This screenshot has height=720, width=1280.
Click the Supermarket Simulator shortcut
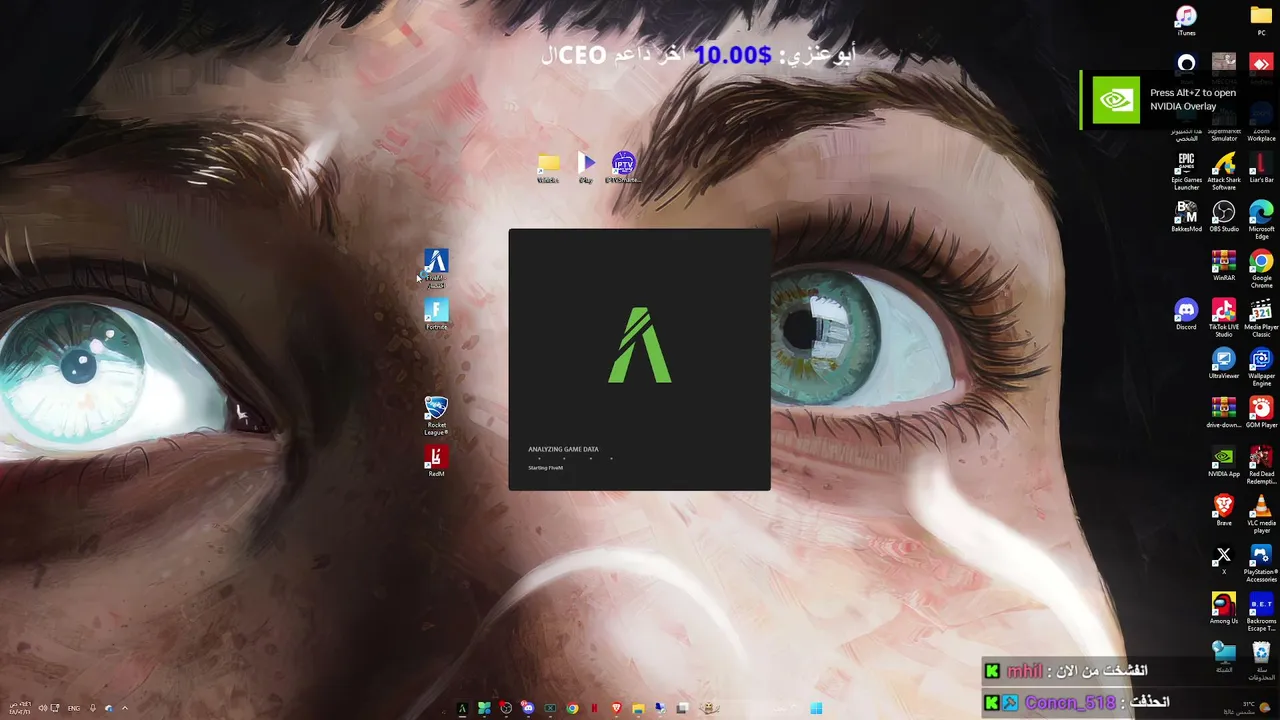pyautogui.click(x=1224, y=123)
